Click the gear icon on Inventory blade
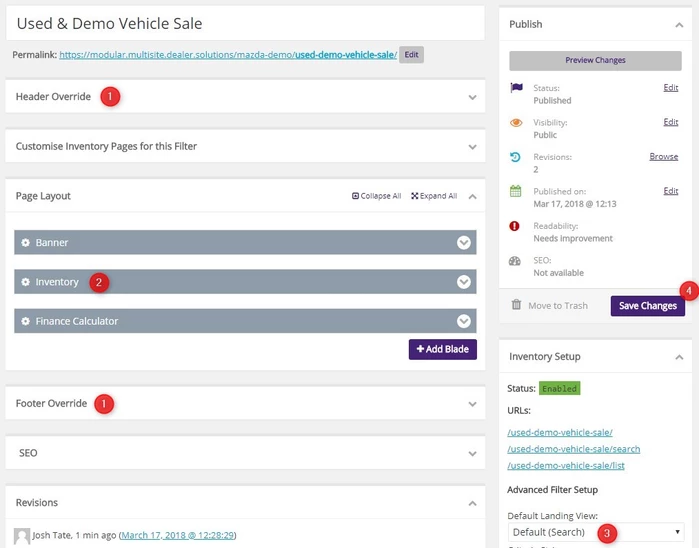 click(25, 282)
